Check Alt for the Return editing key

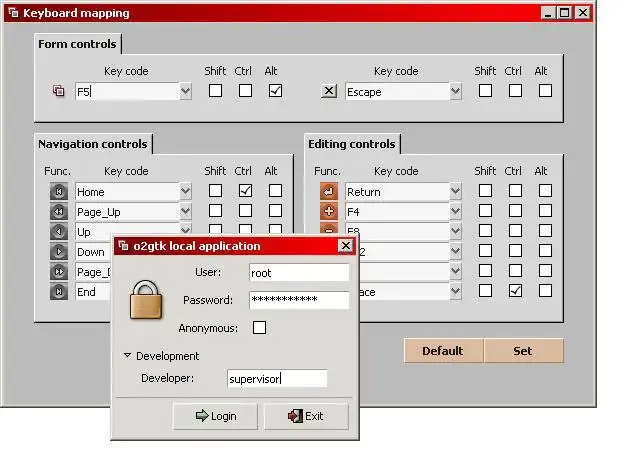(x=545, y=191)
